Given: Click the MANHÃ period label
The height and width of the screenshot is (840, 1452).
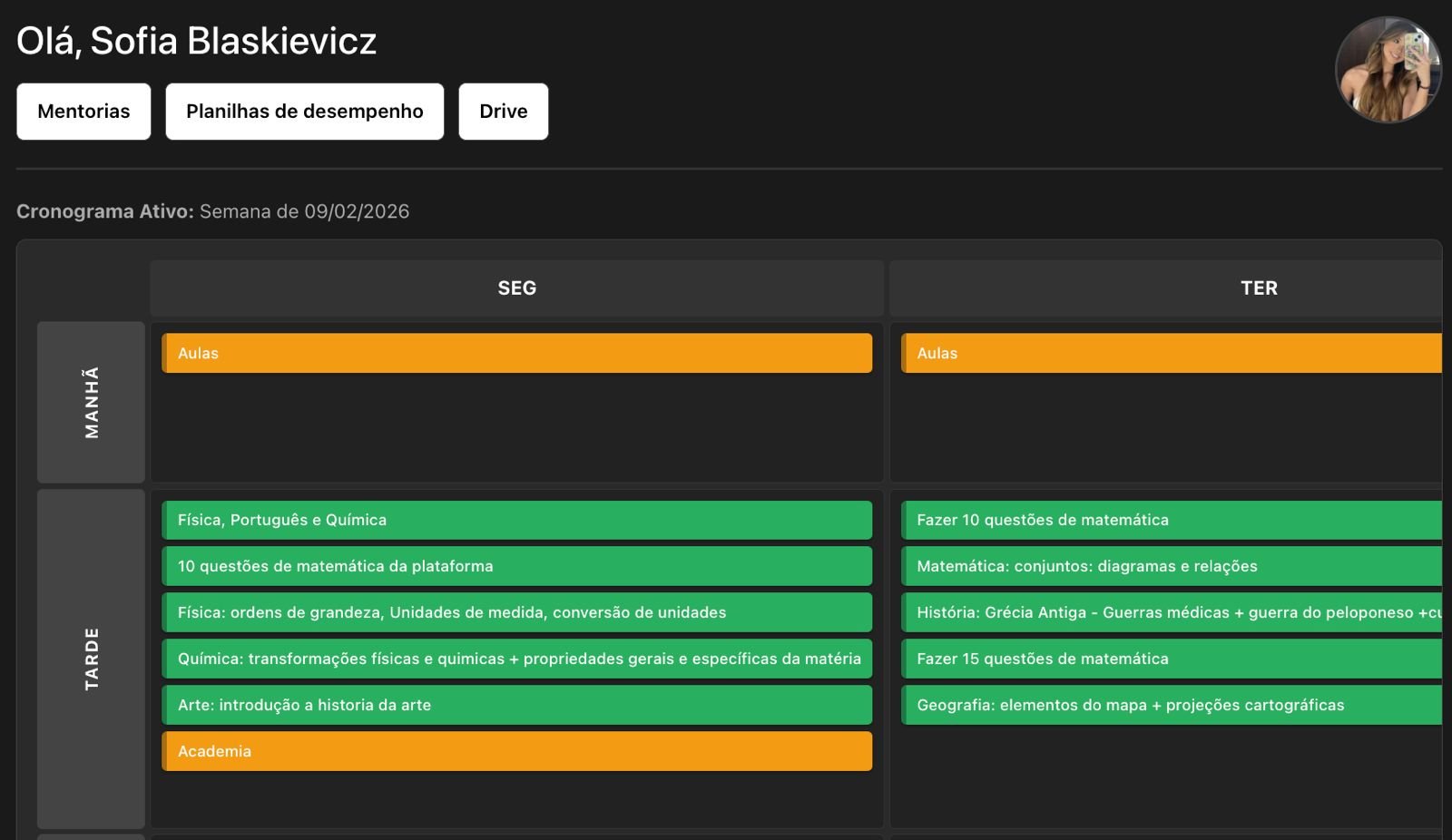Looking at the screenshot, I should (x=91, y=402).
